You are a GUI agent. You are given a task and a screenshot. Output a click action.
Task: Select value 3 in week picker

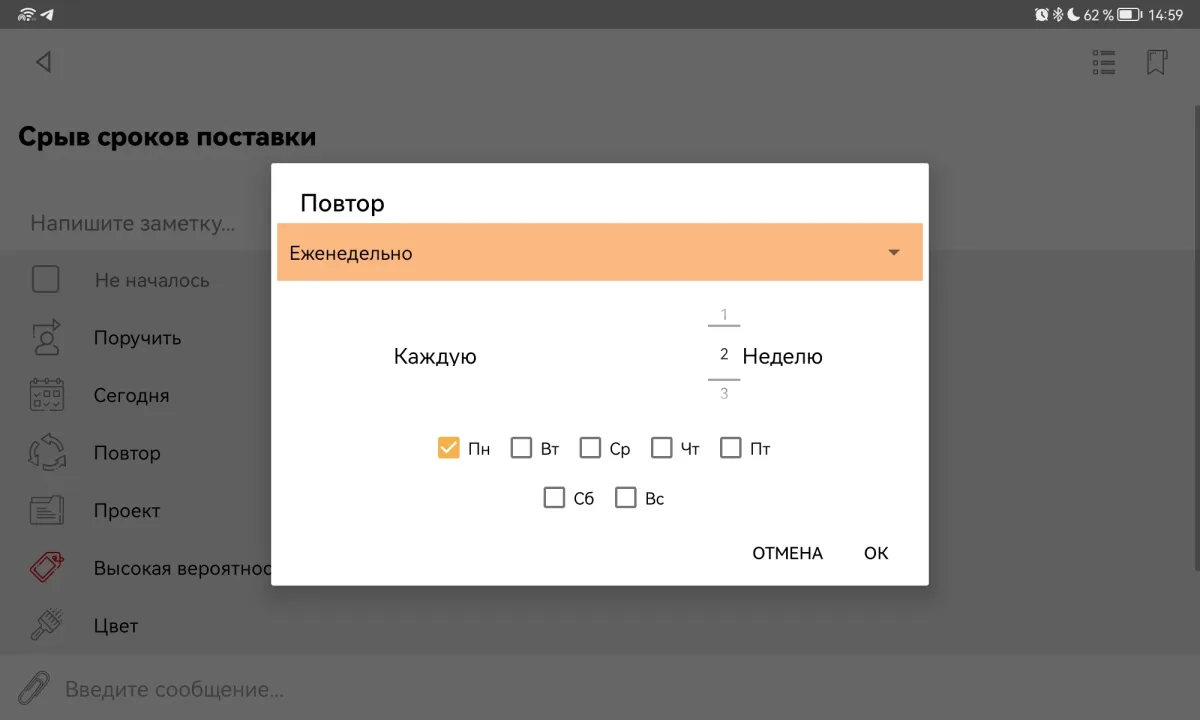[x=724, y=394]
